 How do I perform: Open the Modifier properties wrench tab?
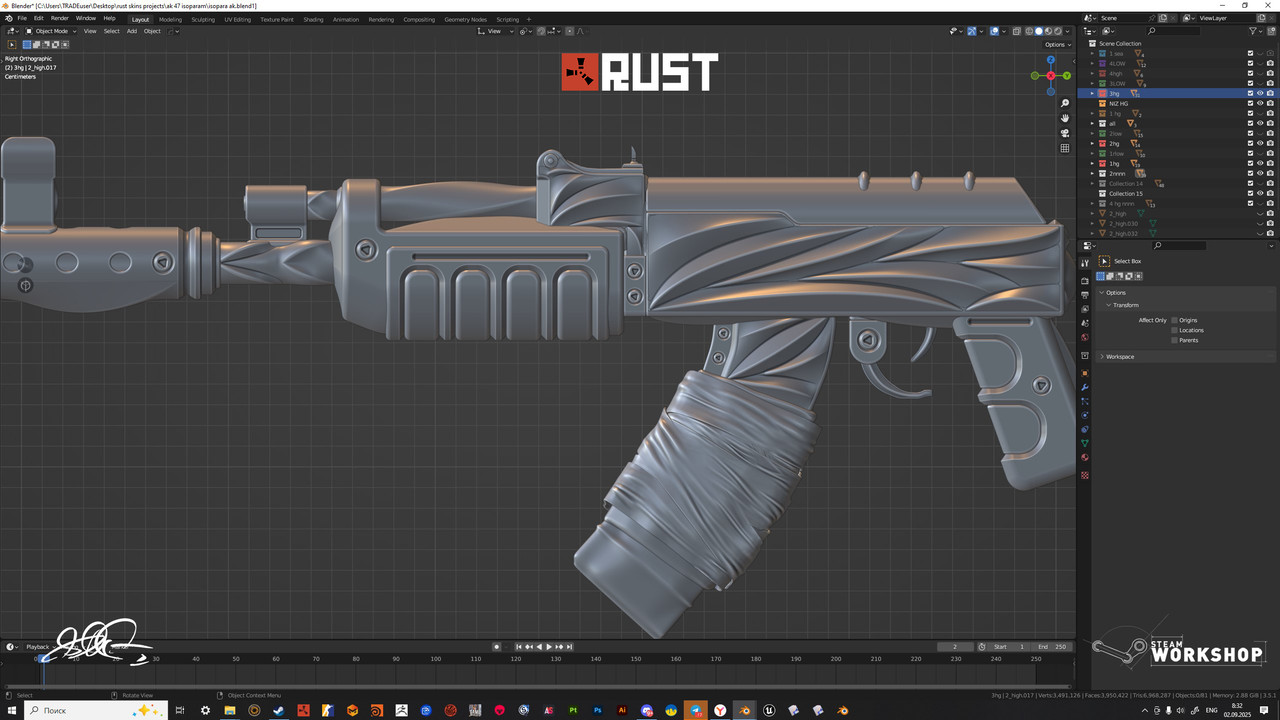click(1085, 387)
